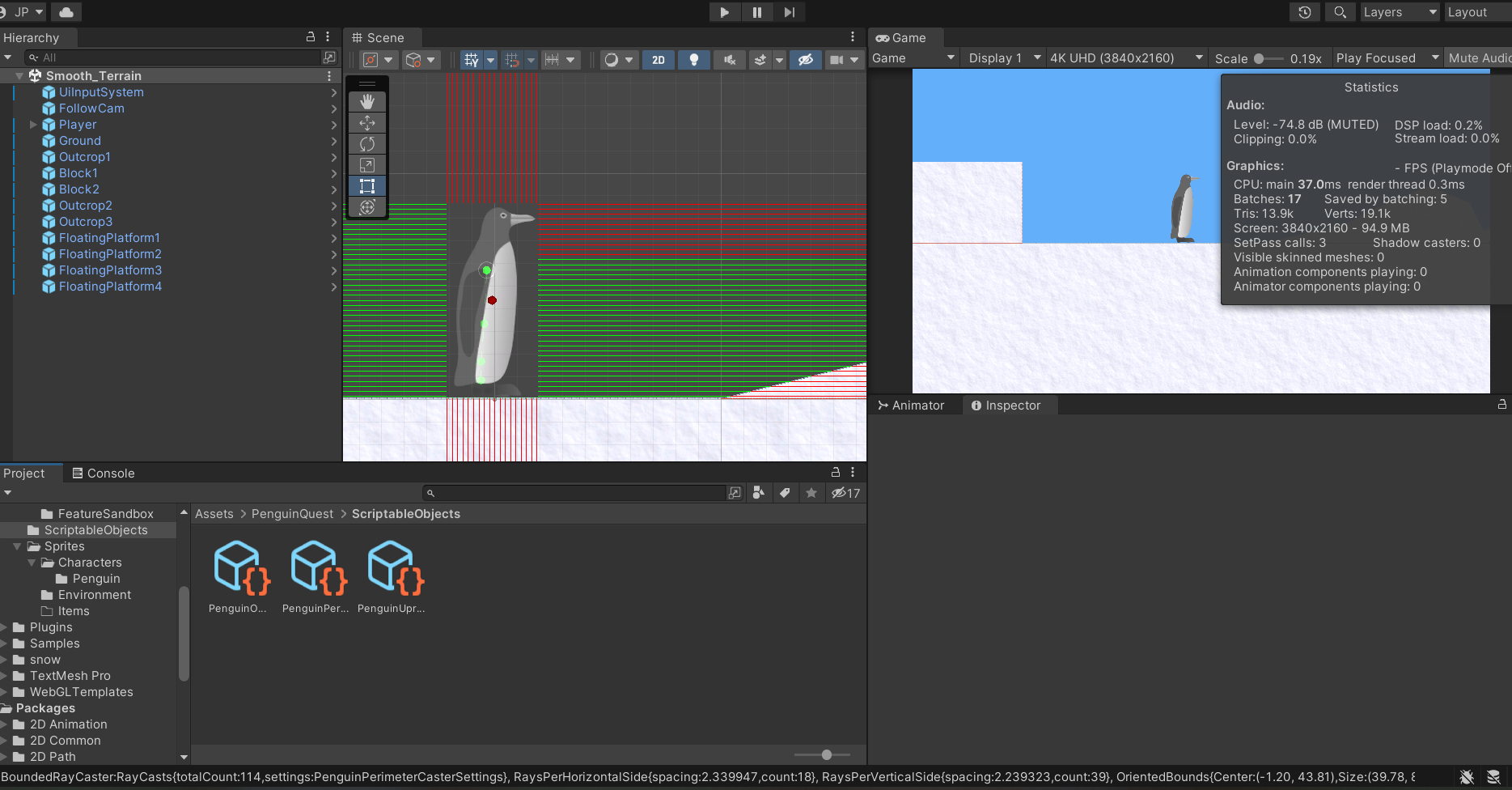Toggle scene visibility eye icon

[x=805, y=60]
